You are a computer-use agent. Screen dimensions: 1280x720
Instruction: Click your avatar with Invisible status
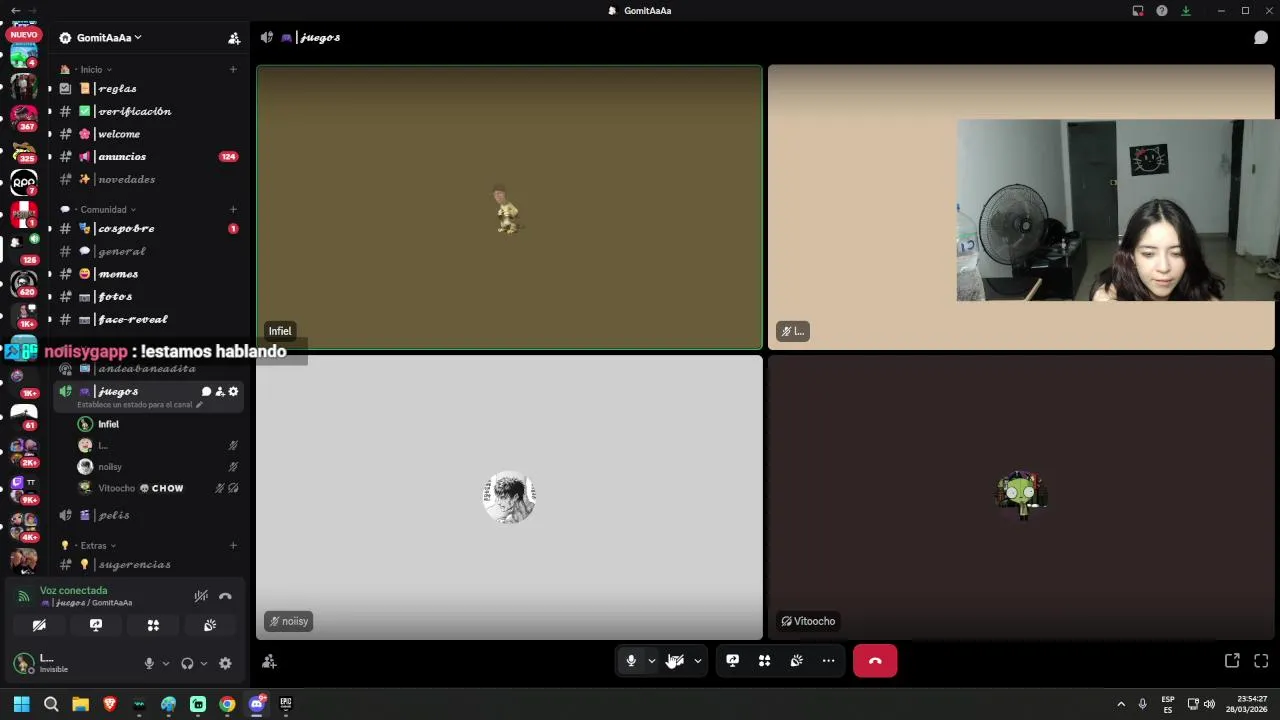[23, 663]
